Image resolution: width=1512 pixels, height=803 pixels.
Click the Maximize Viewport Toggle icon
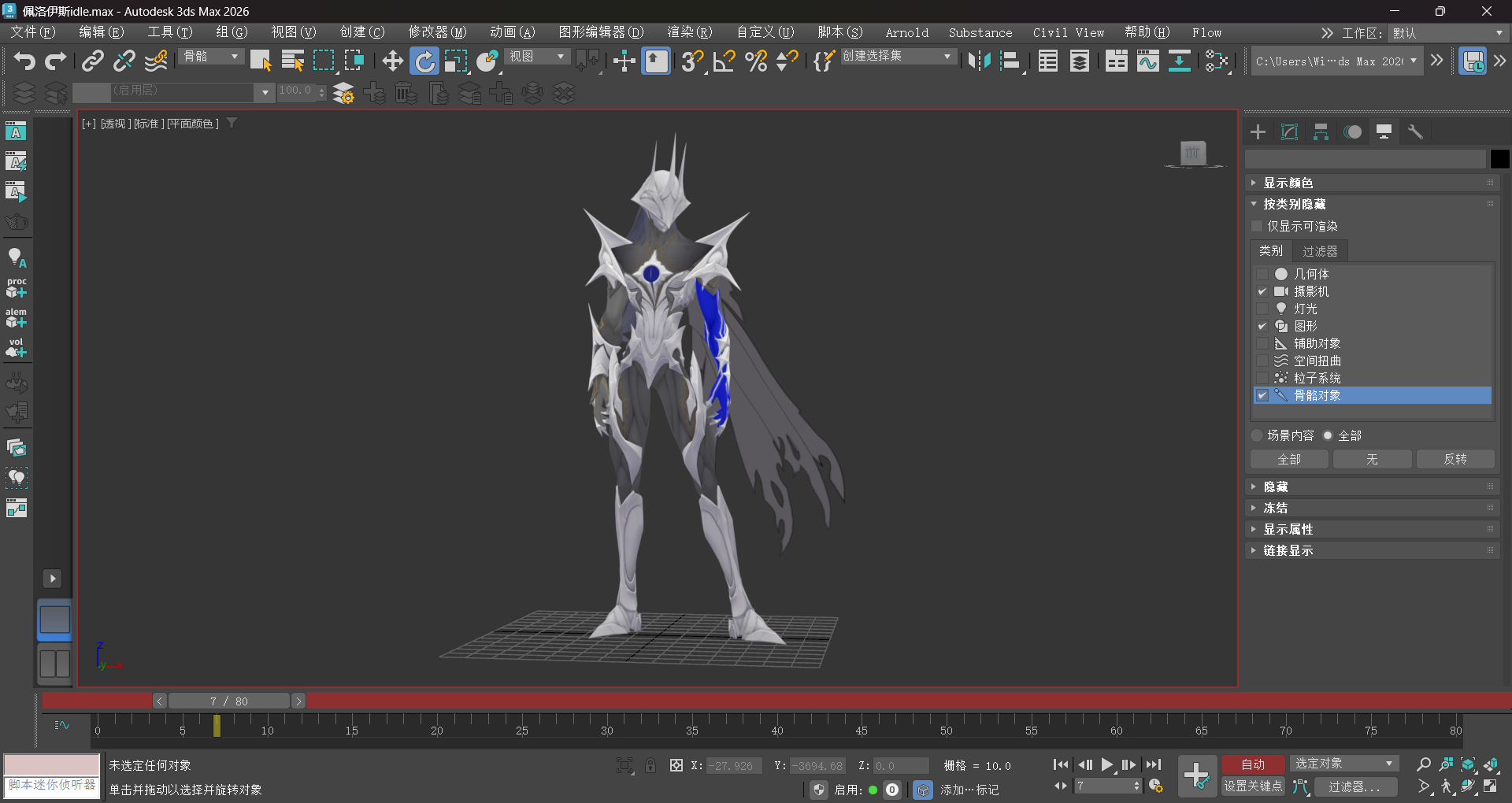pyautogui.click(x=1491, y=786)
